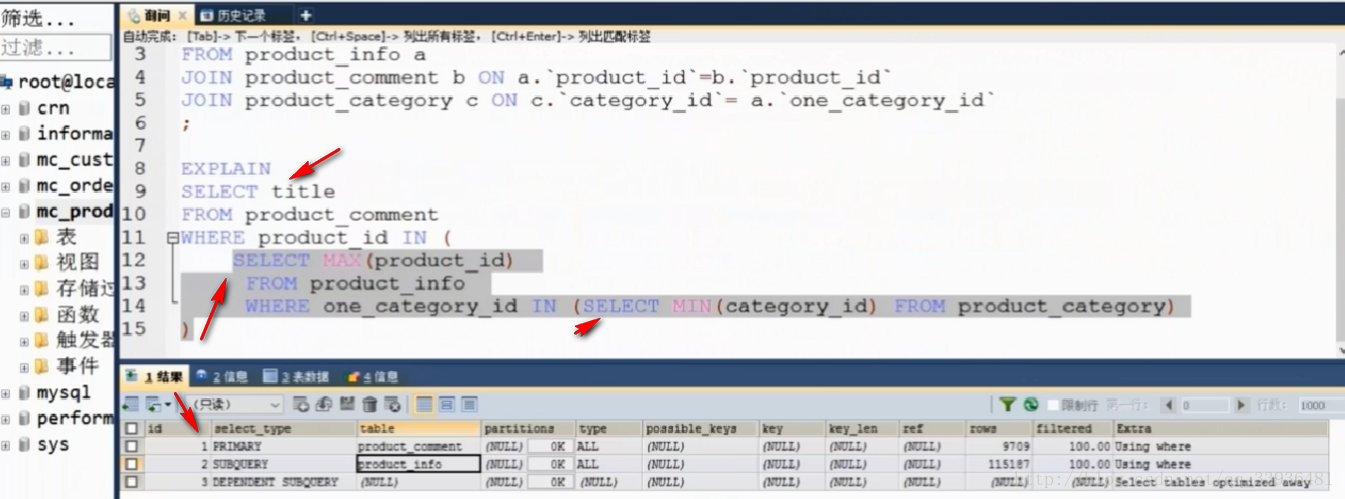Click the delete row trash icon

pyautogui.click(x=369, y=405)
